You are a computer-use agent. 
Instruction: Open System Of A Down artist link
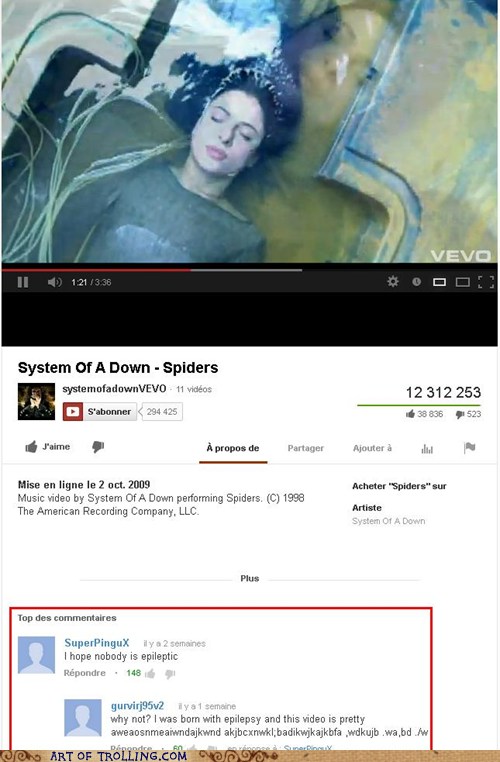[389, 521]
